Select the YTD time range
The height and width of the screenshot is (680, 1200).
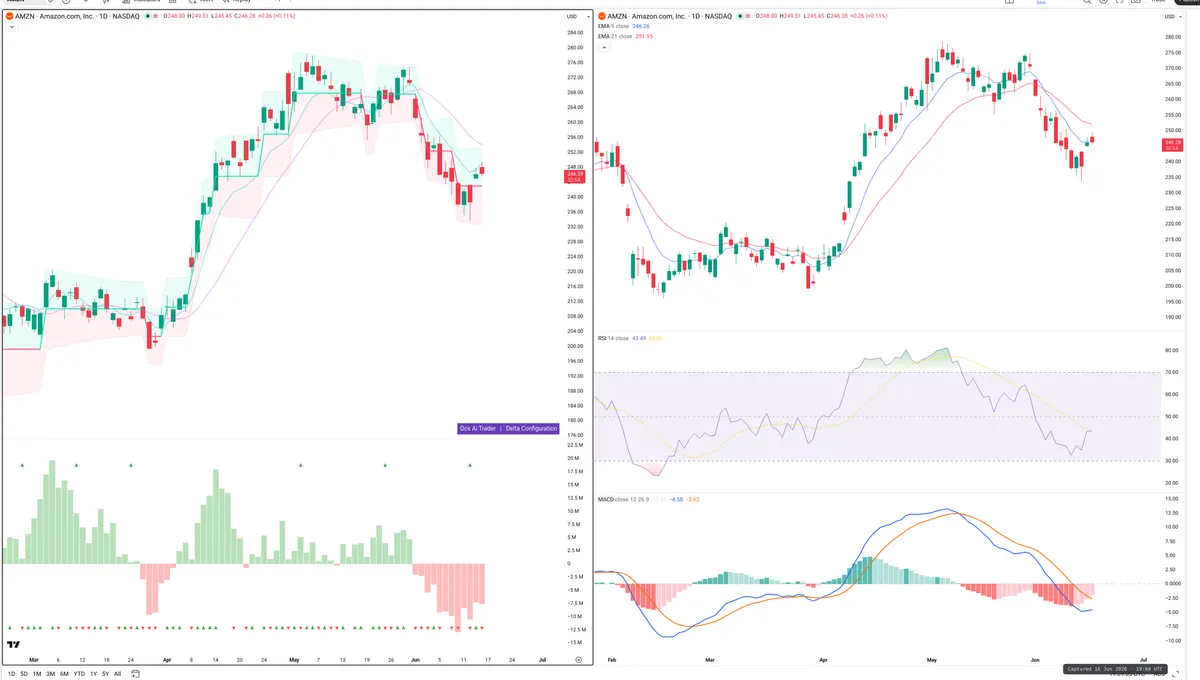pos(79,674)
